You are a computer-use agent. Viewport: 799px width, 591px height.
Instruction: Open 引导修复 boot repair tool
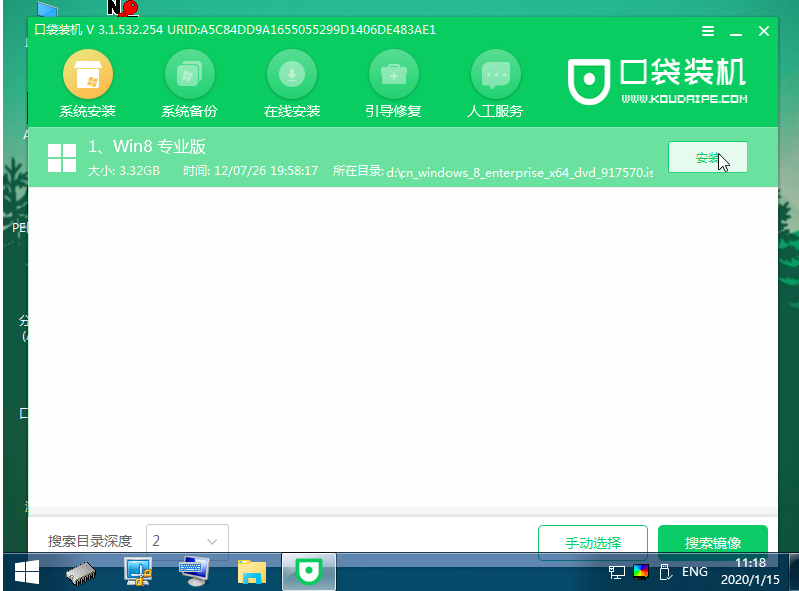[x=394, y=85]
